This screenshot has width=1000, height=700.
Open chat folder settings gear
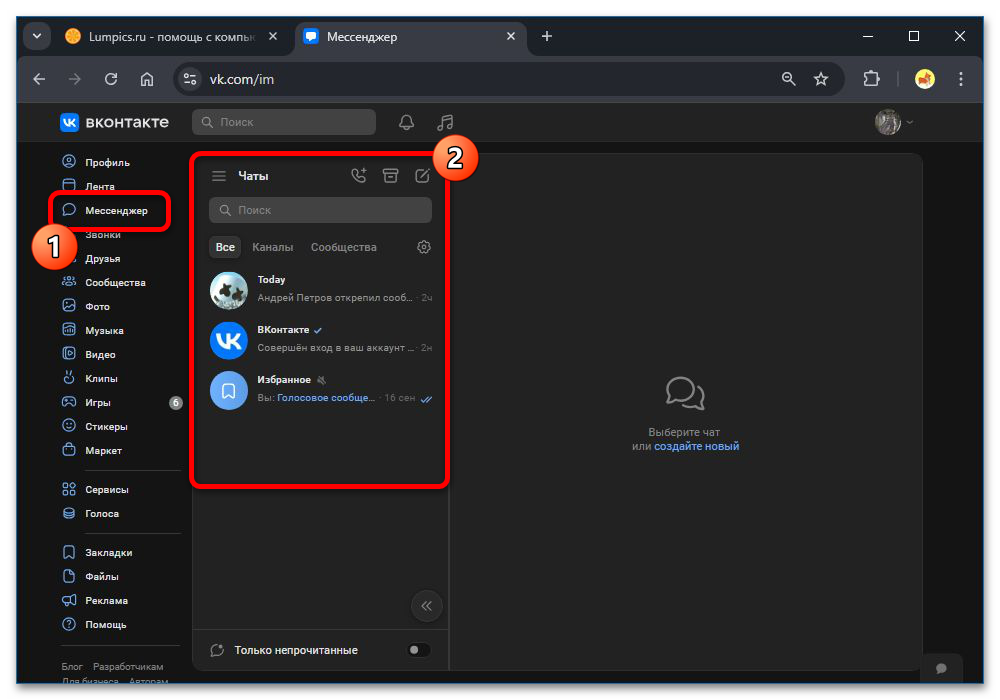(x=423, y=247)
